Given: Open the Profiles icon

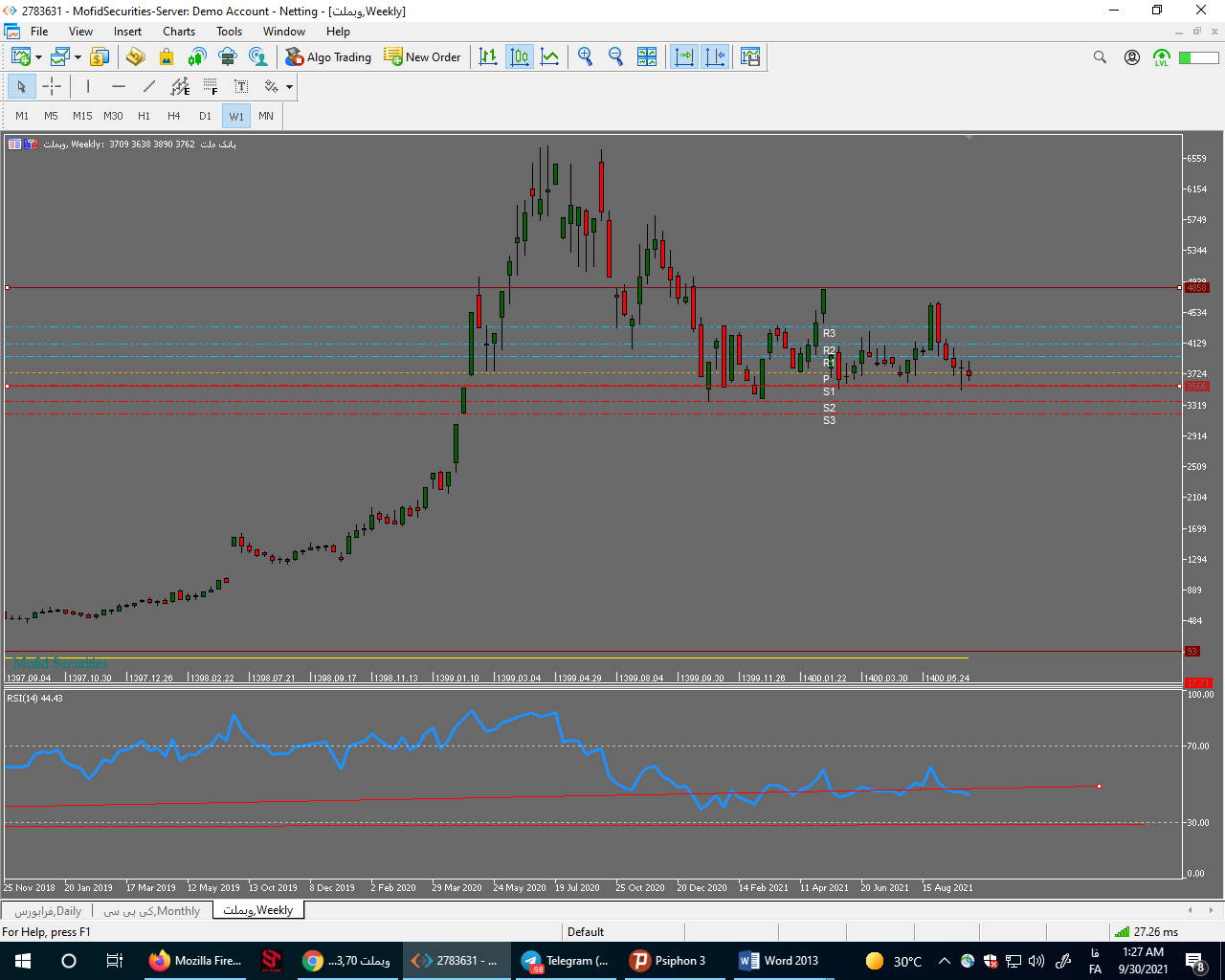Looking at the screenshot, I should 60,57.
